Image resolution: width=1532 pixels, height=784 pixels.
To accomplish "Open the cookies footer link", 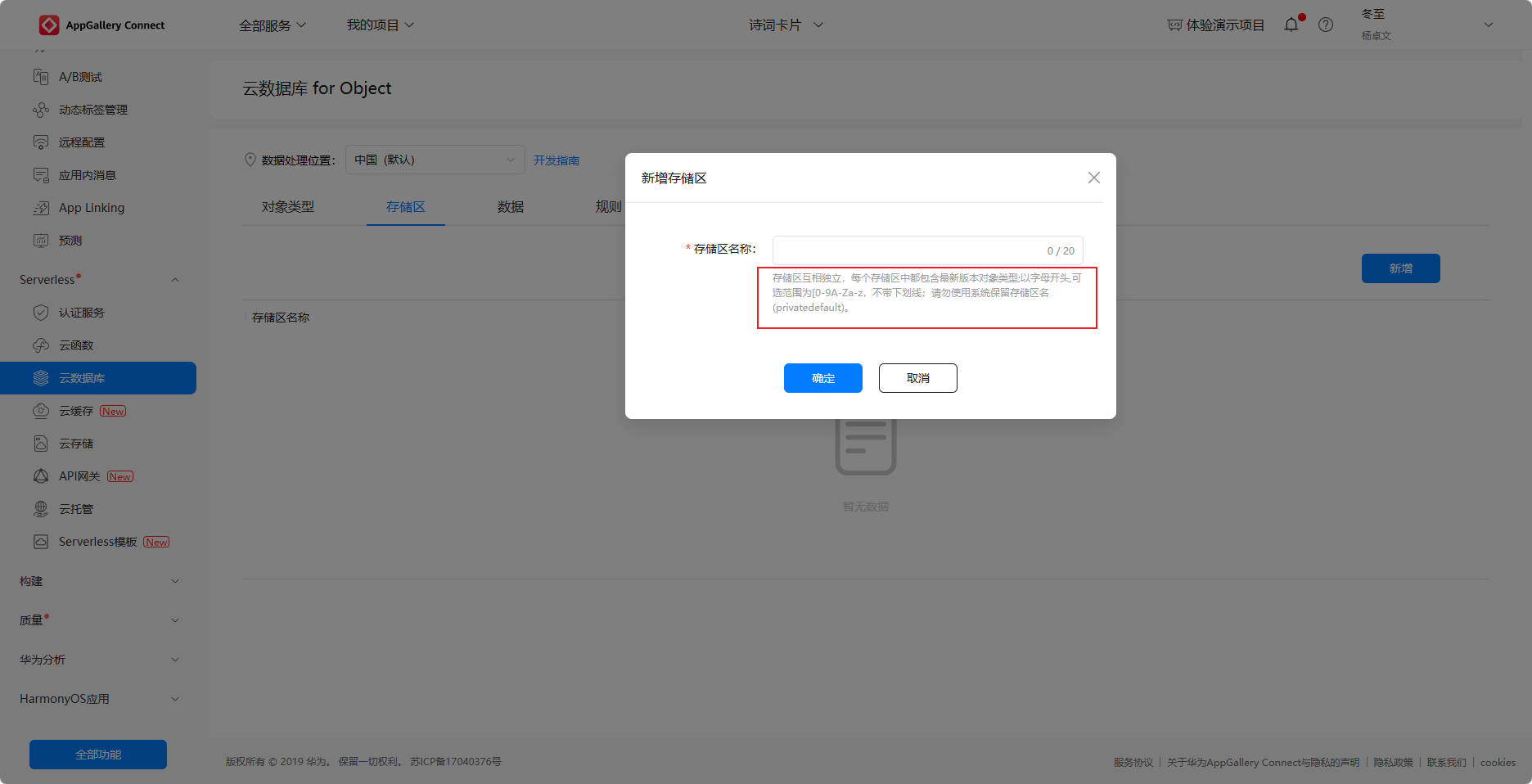I will click(1498, 762).
